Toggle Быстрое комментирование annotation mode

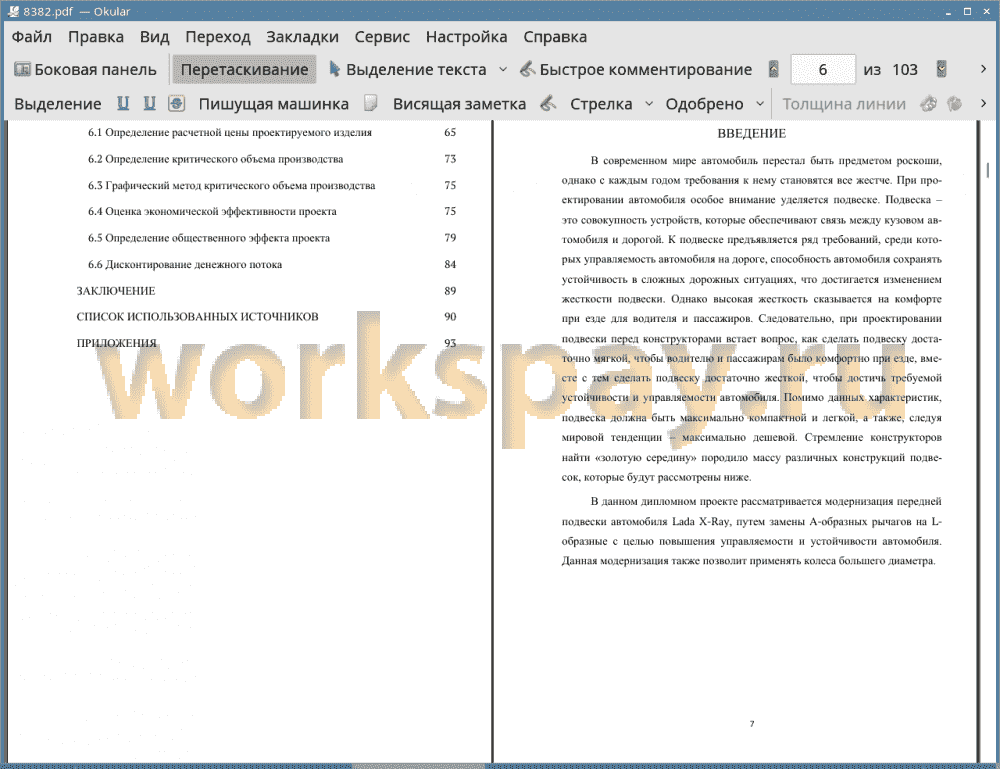pyautogui.click(x=636, y=70)
